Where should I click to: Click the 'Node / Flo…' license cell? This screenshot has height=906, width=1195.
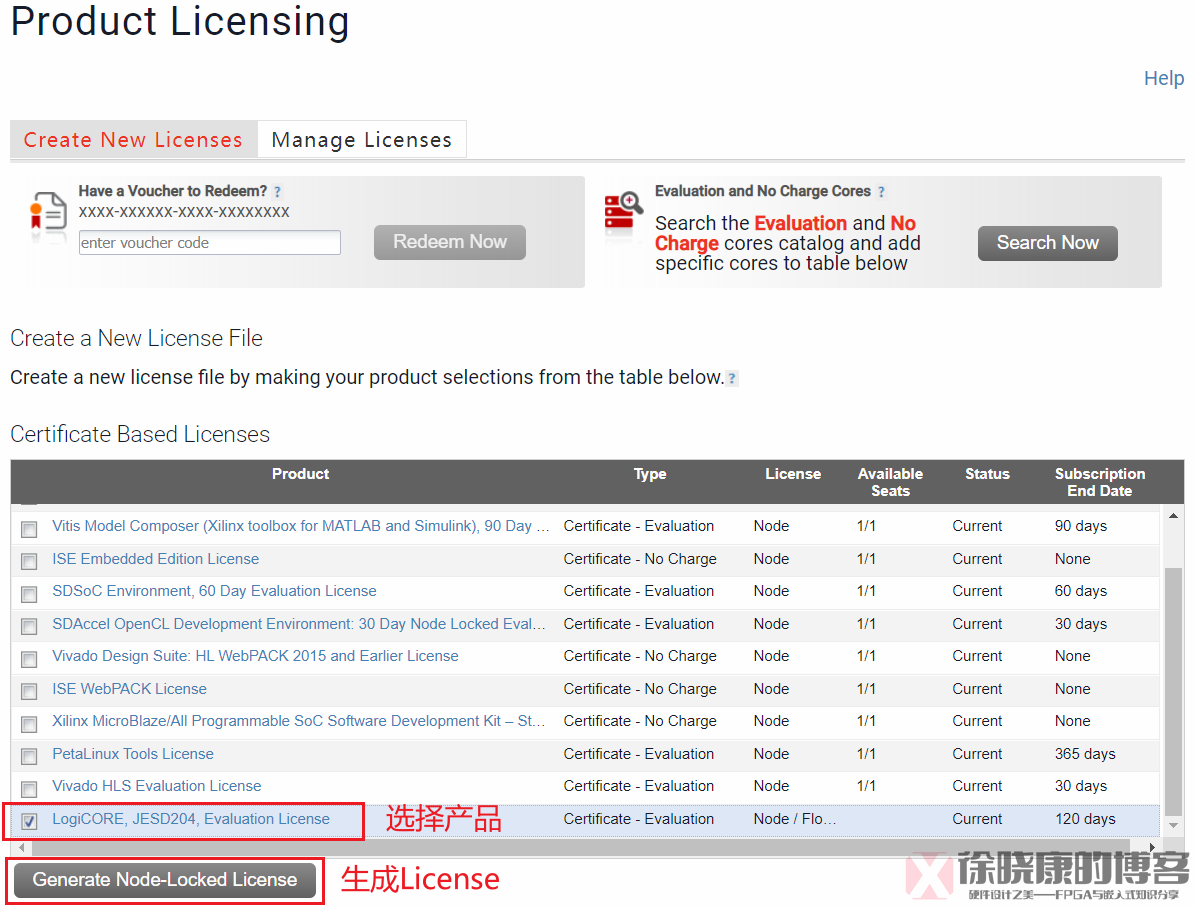pyautogui.click(x=795, y=818)
